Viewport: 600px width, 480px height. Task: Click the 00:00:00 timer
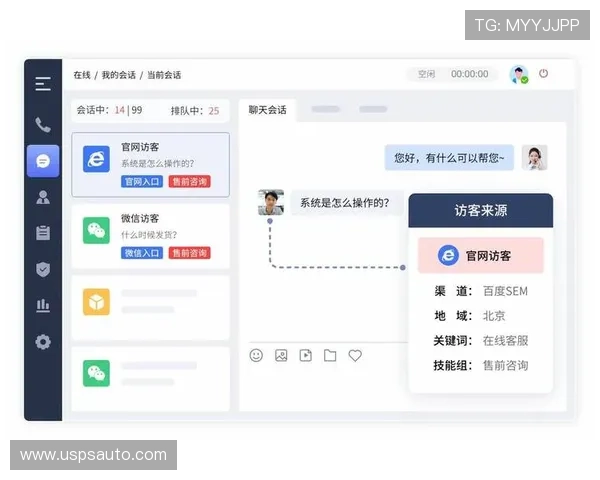470,74
